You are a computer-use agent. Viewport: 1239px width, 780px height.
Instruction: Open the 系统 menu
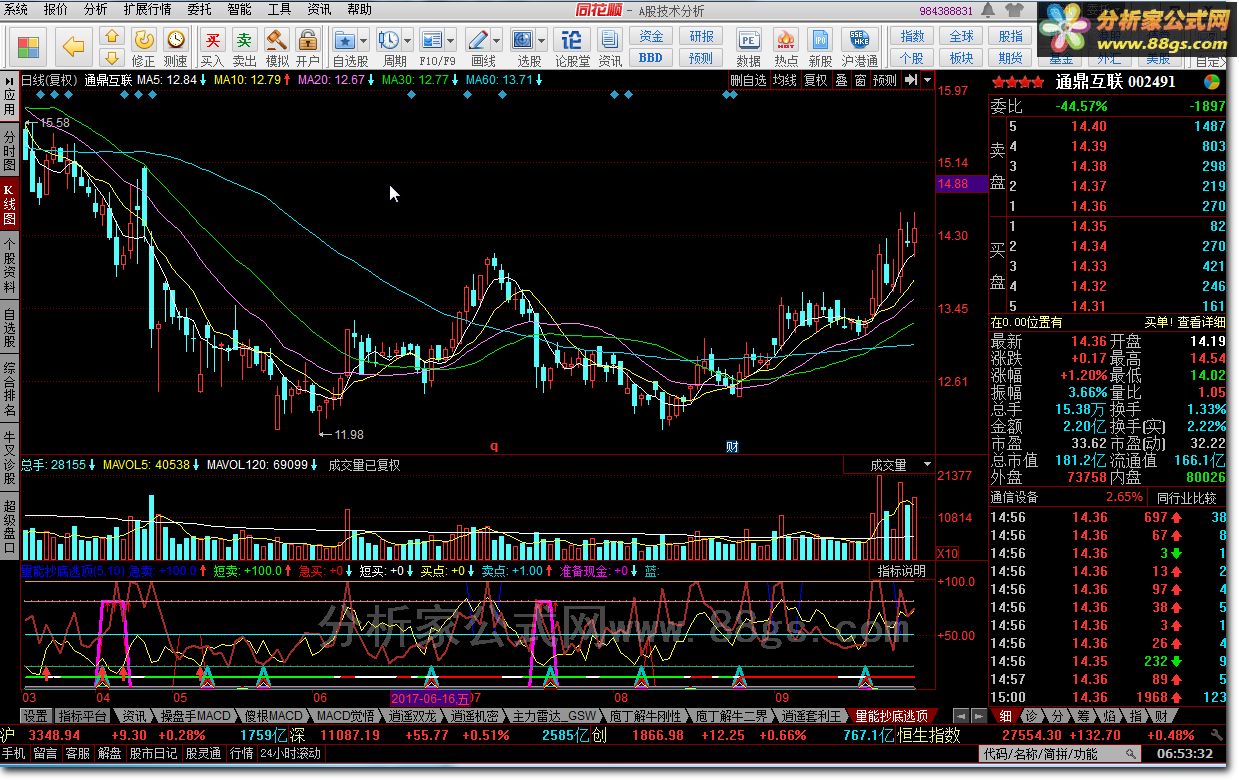16,9
